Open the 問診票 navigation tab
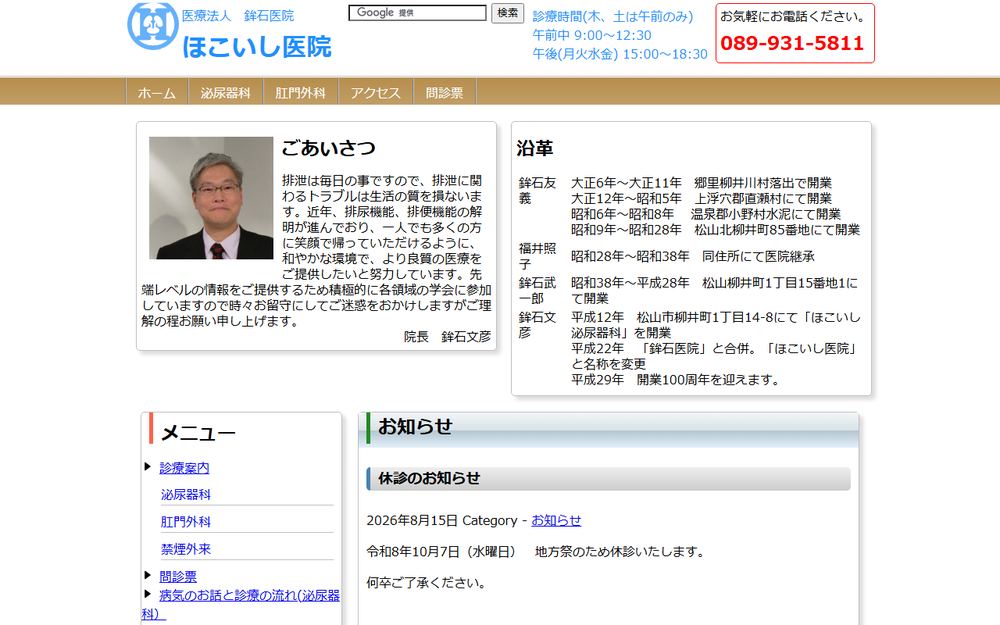The width and height of the screenshot is (1000, 625). pos(445,93)
